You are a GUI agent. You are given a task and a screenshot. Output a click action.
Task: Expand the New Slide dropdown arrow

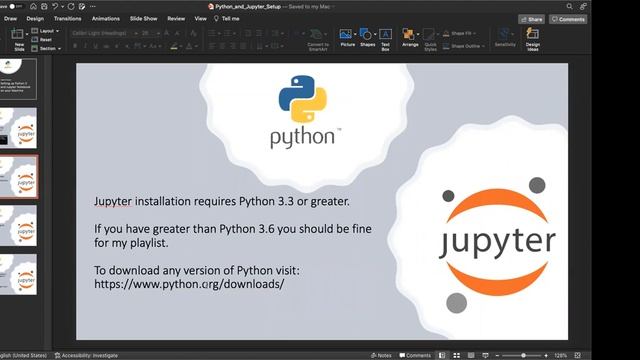coord(27,34)
